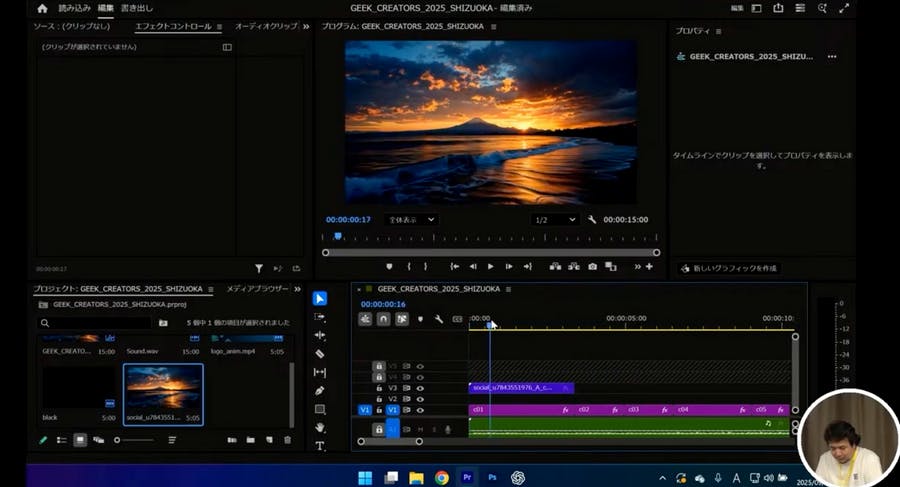Select the Razor tool in the toolbar
The height and width of the screenshot is (487, 900).
tap(320, 354)
